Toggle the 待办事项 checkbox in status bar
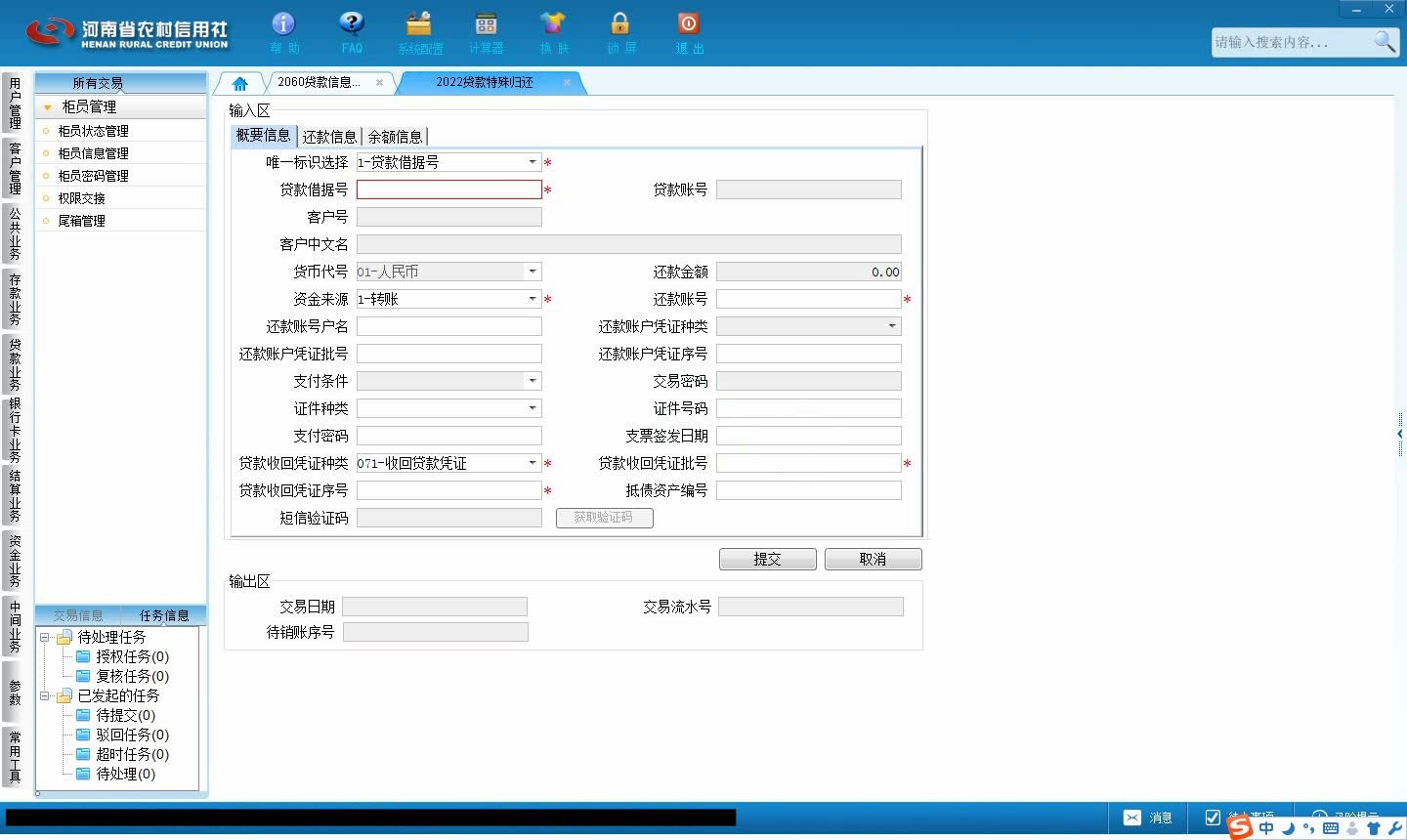The width and height of the screenshot is (1407, 840). click(1213, 818)
